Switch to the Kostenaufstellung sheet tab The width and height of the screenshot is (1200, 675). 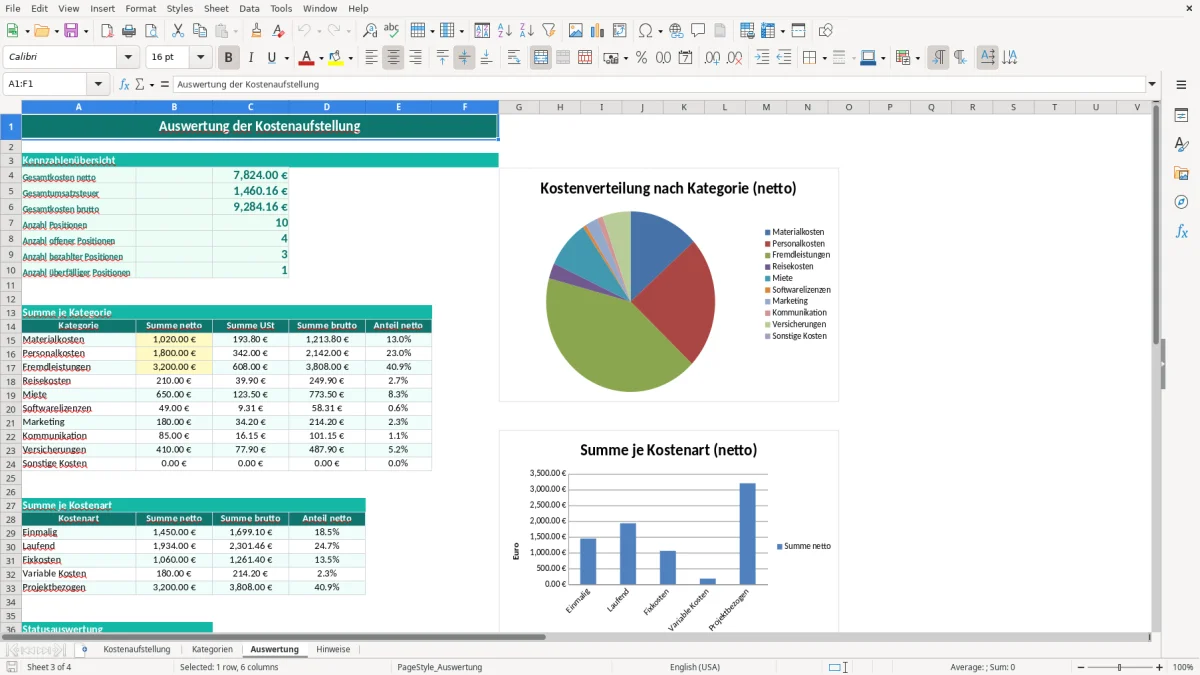(x=137, y=649)
